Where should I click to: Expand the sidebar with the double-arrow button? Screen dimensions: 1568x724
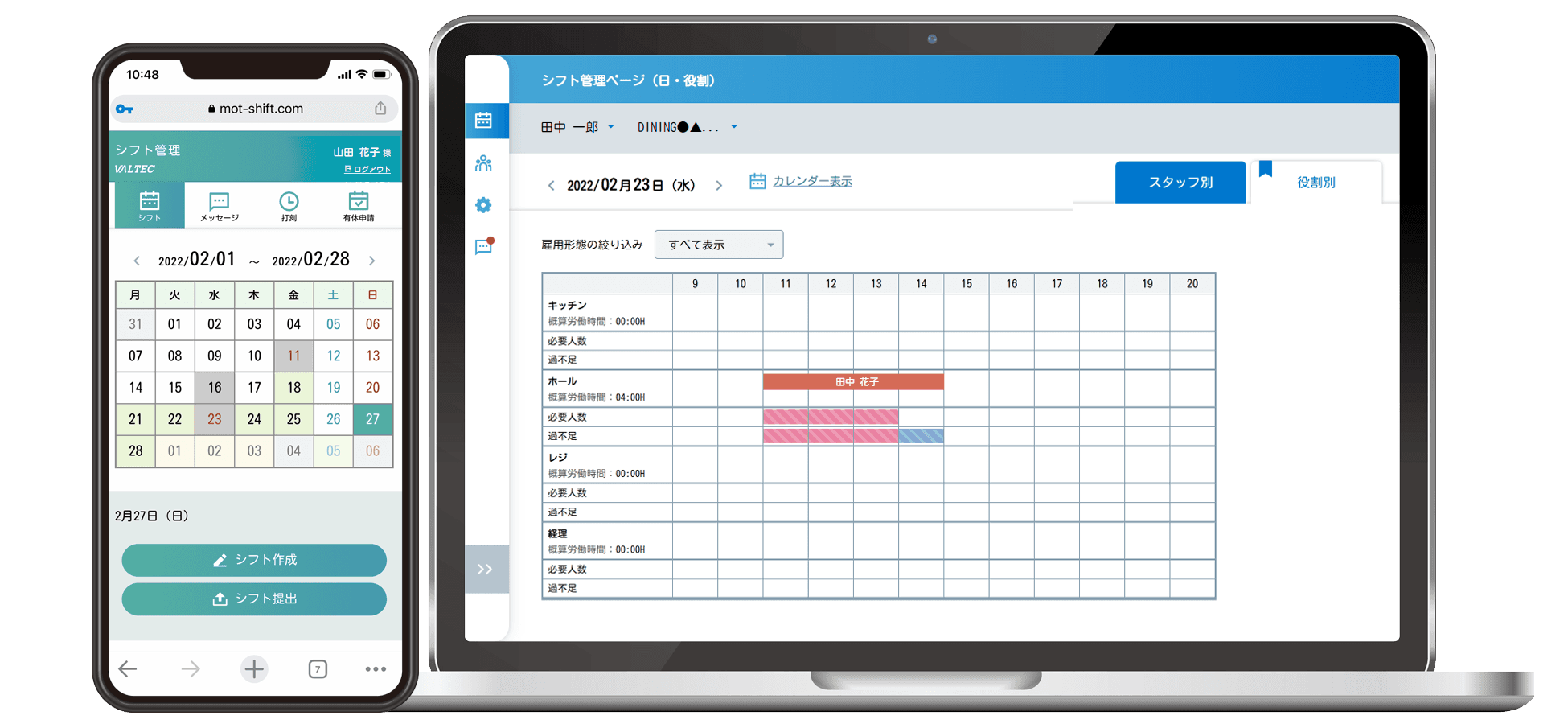[485, 570]
